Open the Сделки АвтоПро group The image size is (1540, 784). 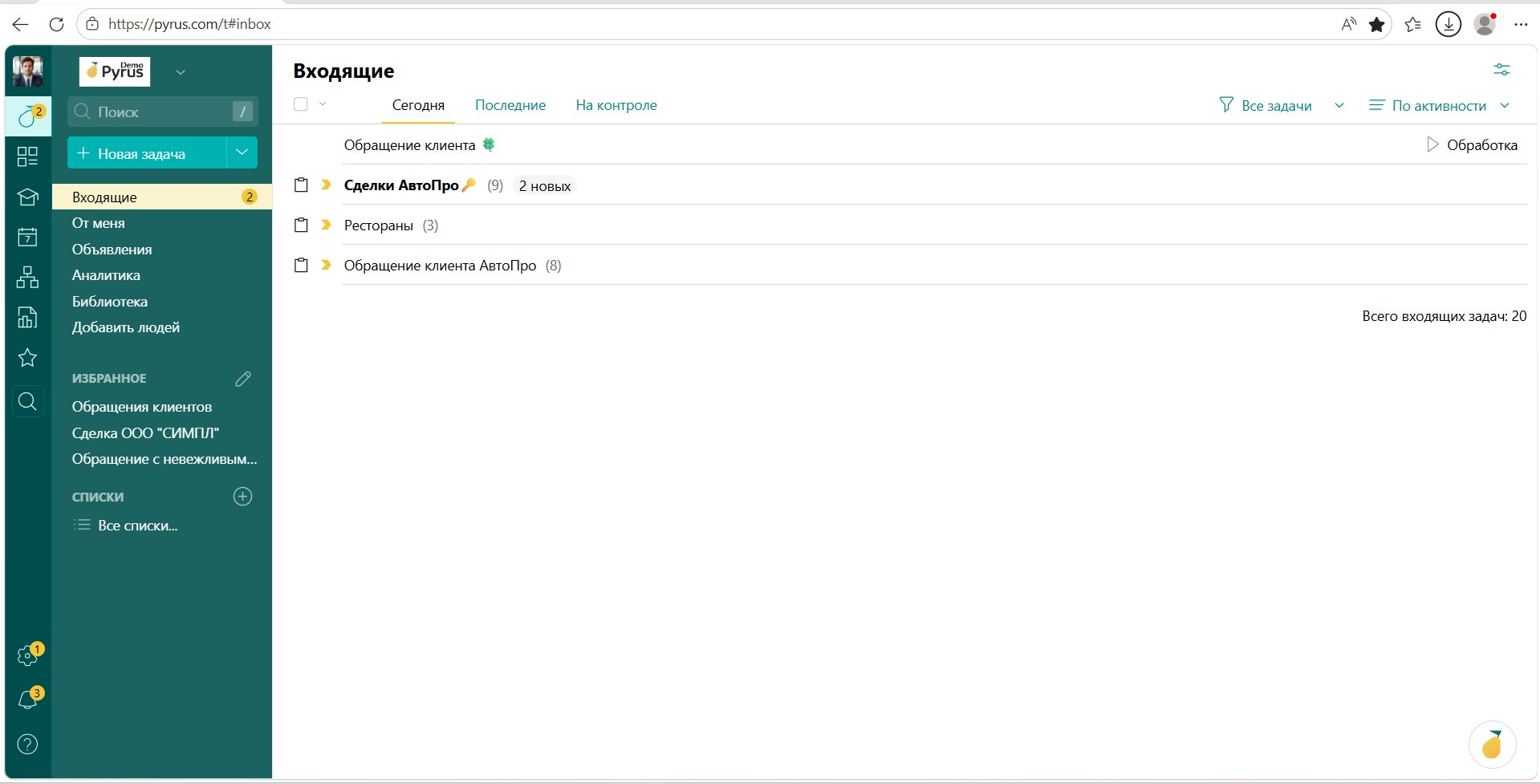(x=401, y=185)
